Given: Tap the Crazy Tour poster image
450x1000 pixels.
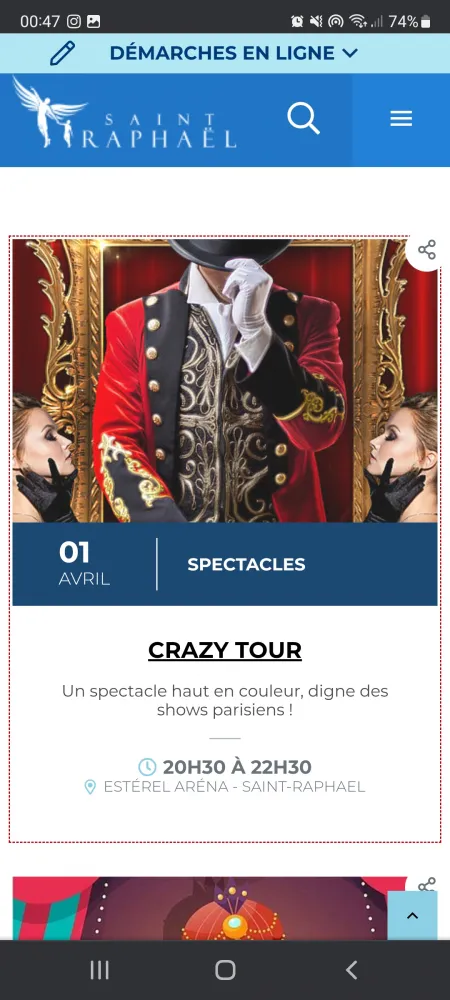Looking at the screenshot, I should [x=225, y=381].
